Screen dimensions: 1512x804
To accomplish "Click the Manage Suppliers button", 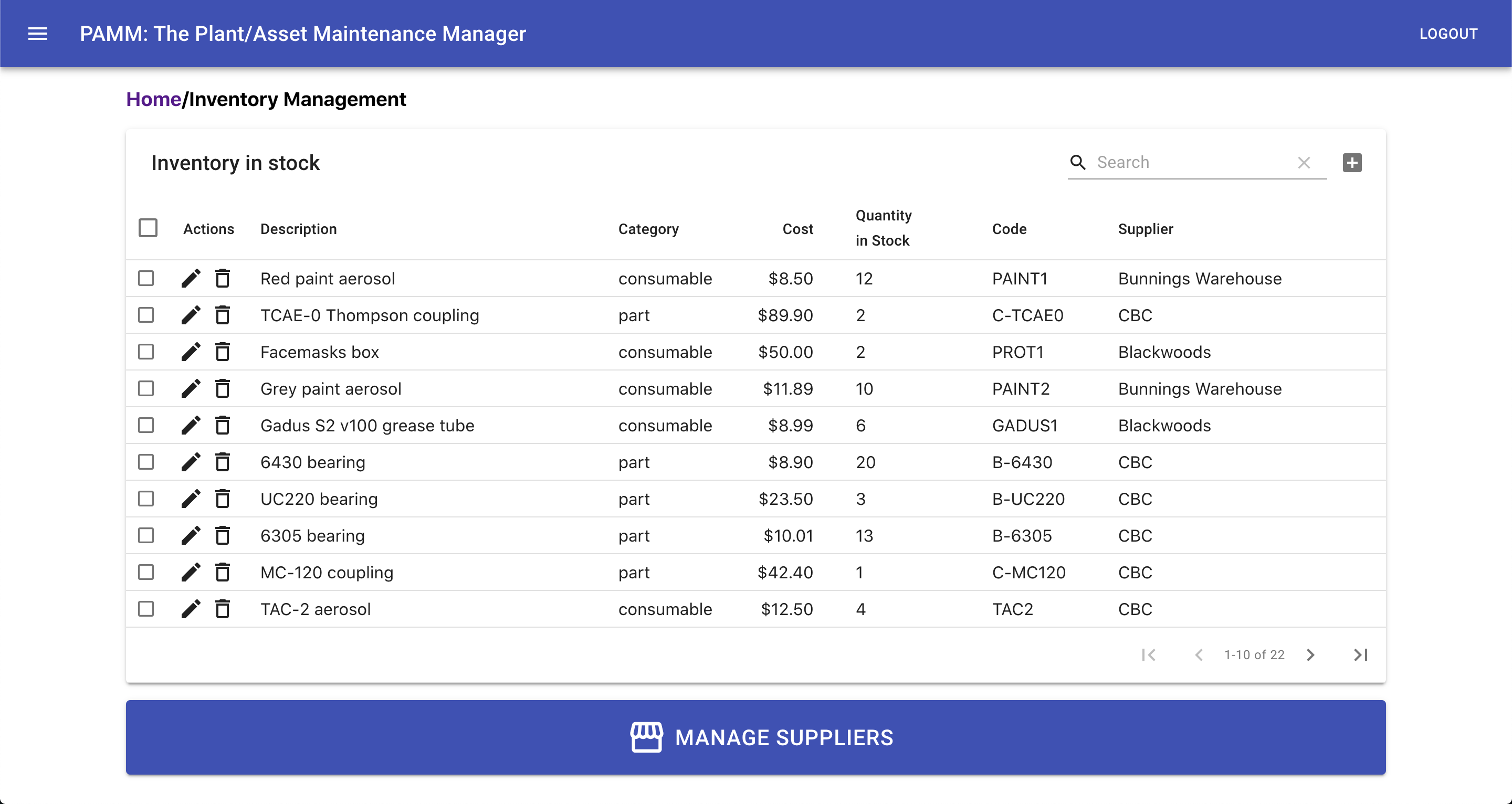I will click(x=755, y=737).
